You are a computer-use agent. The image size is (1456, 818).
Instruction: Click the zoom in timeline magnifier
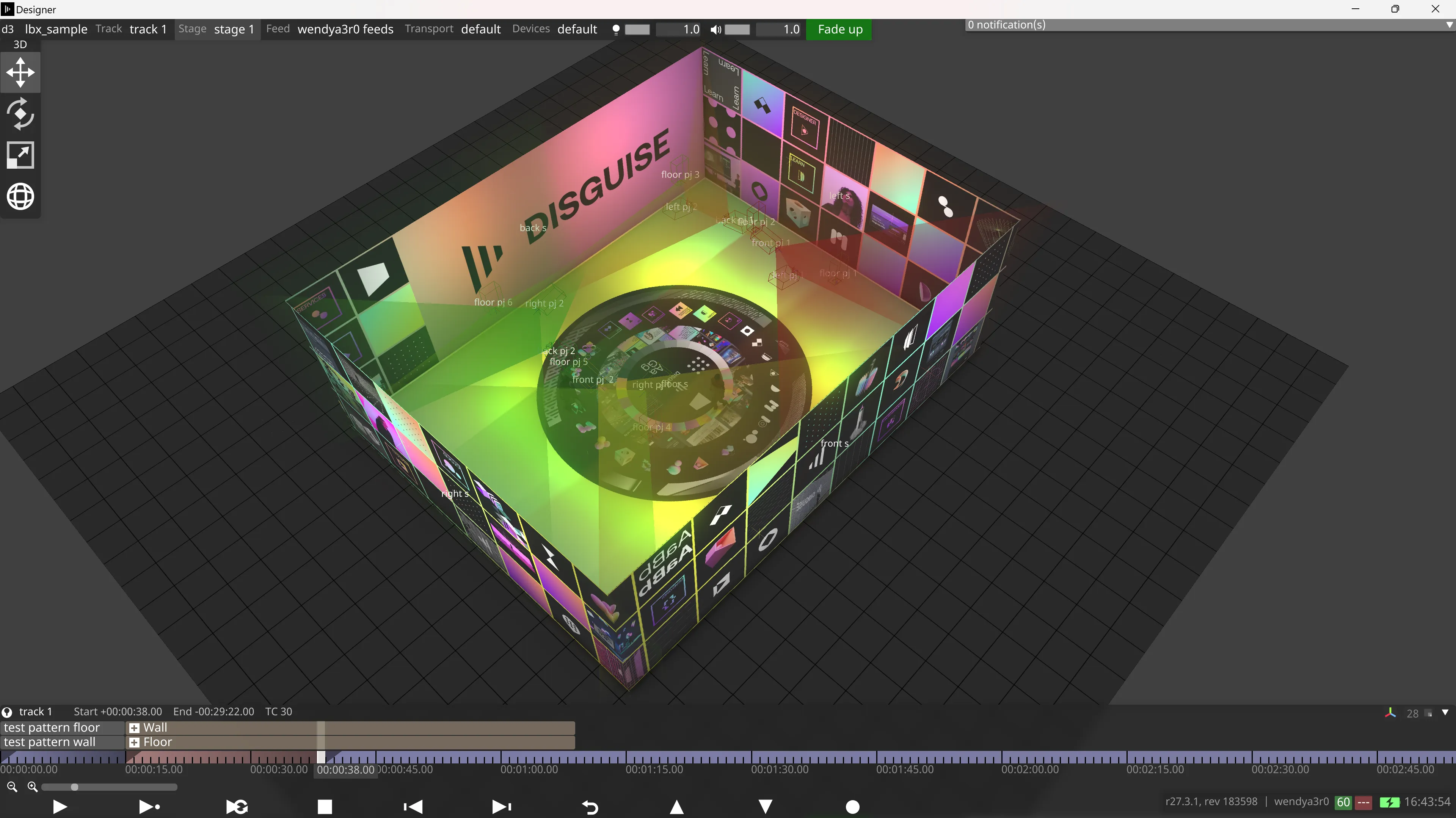pos(32,787)
